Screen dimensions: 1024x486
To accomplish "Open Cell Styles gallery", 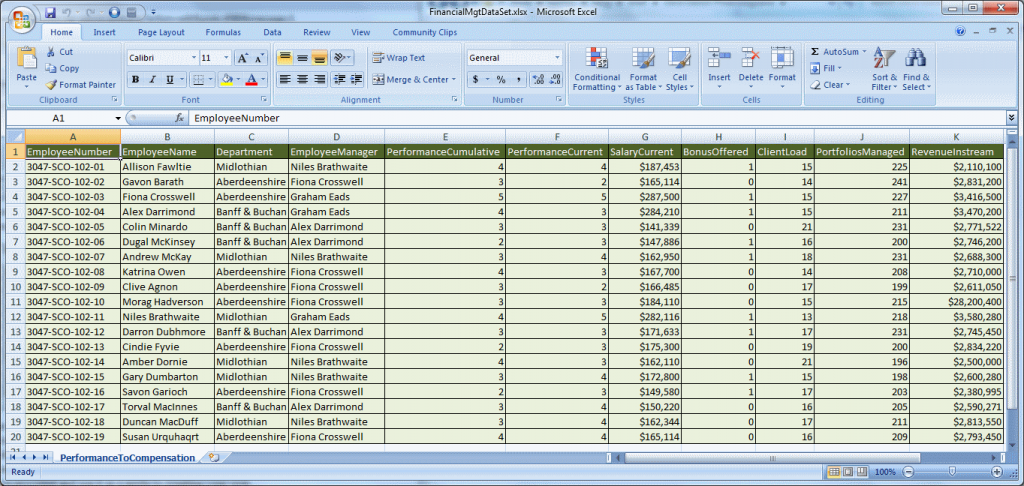I will [x=680, y=69].
